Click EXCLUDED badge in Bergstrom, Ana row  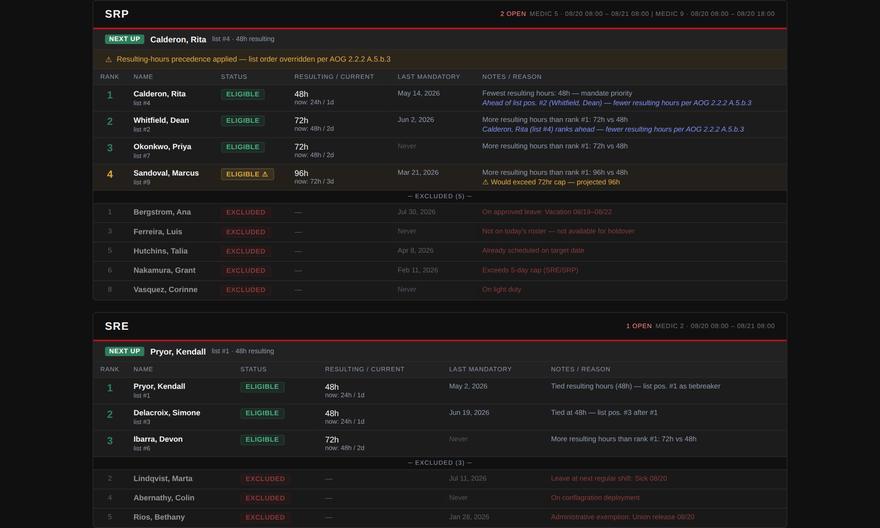(246, 213)
